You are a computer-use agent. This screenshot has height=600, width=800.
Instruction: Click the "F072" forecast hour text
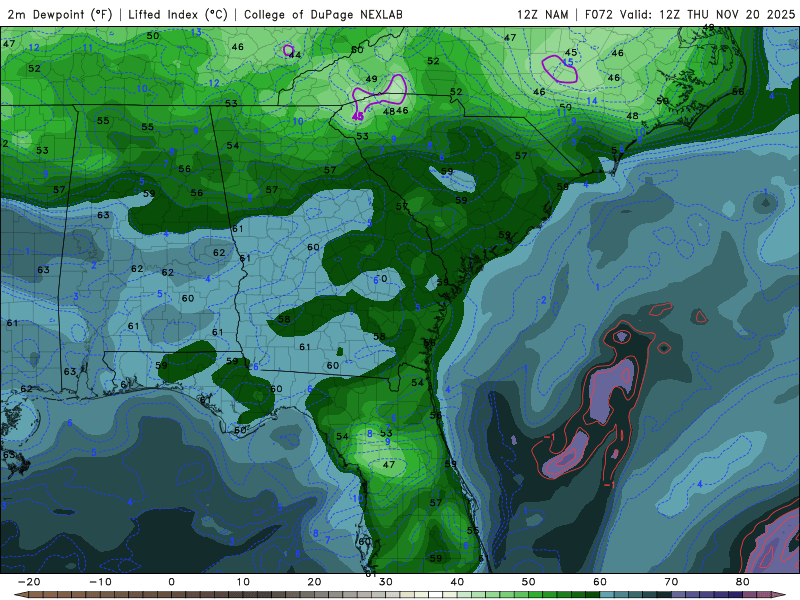[x=598, y=14]
